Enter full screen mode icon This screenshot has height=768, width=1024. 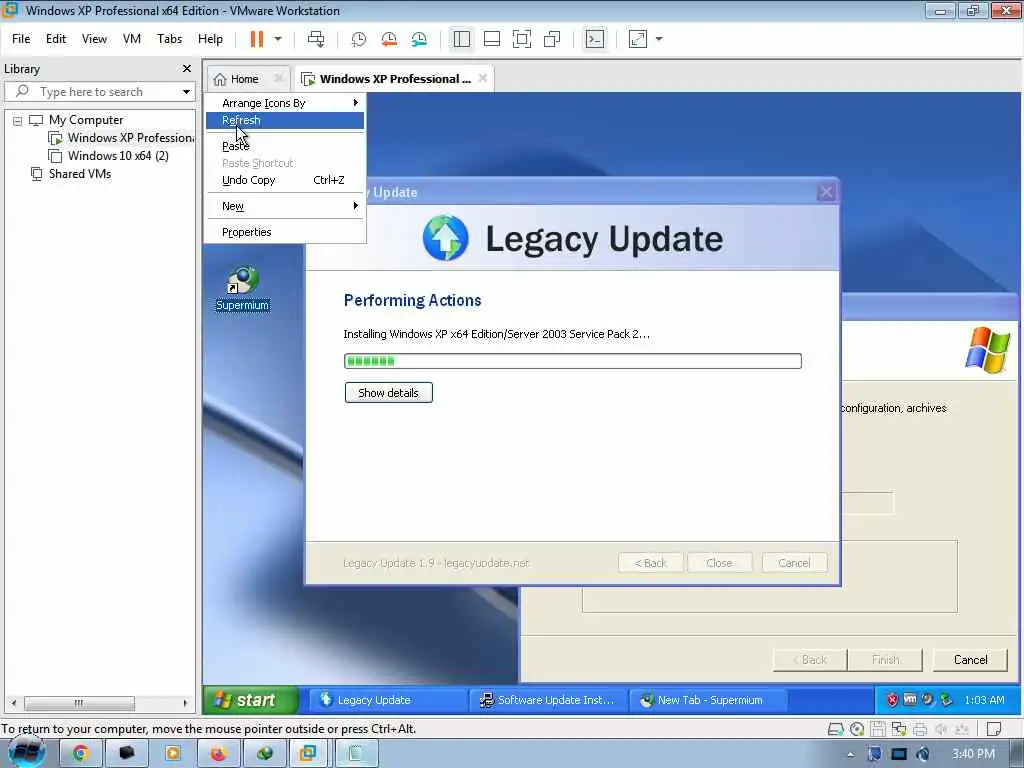pyautogui.click(x=522, y=39)
